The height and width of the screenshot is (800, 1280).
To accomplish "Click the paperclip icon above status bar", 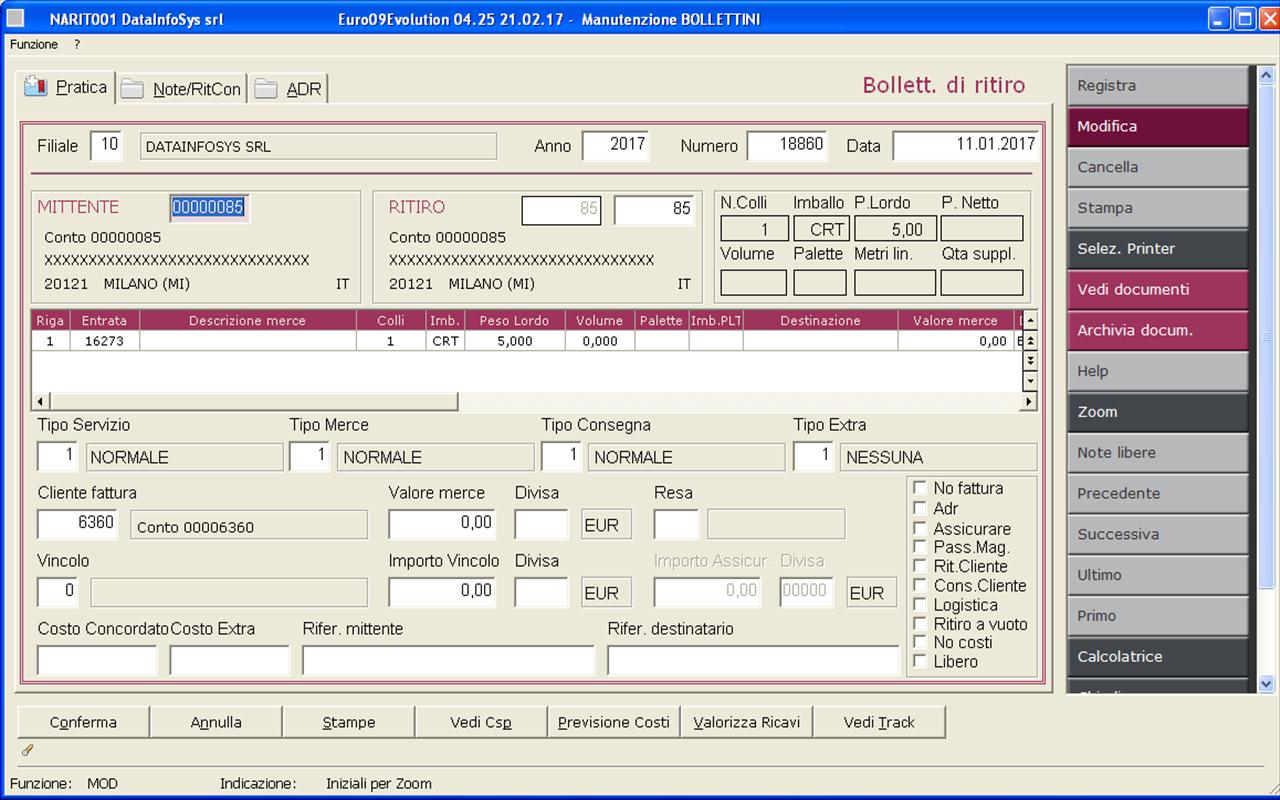I will point(27,749).
